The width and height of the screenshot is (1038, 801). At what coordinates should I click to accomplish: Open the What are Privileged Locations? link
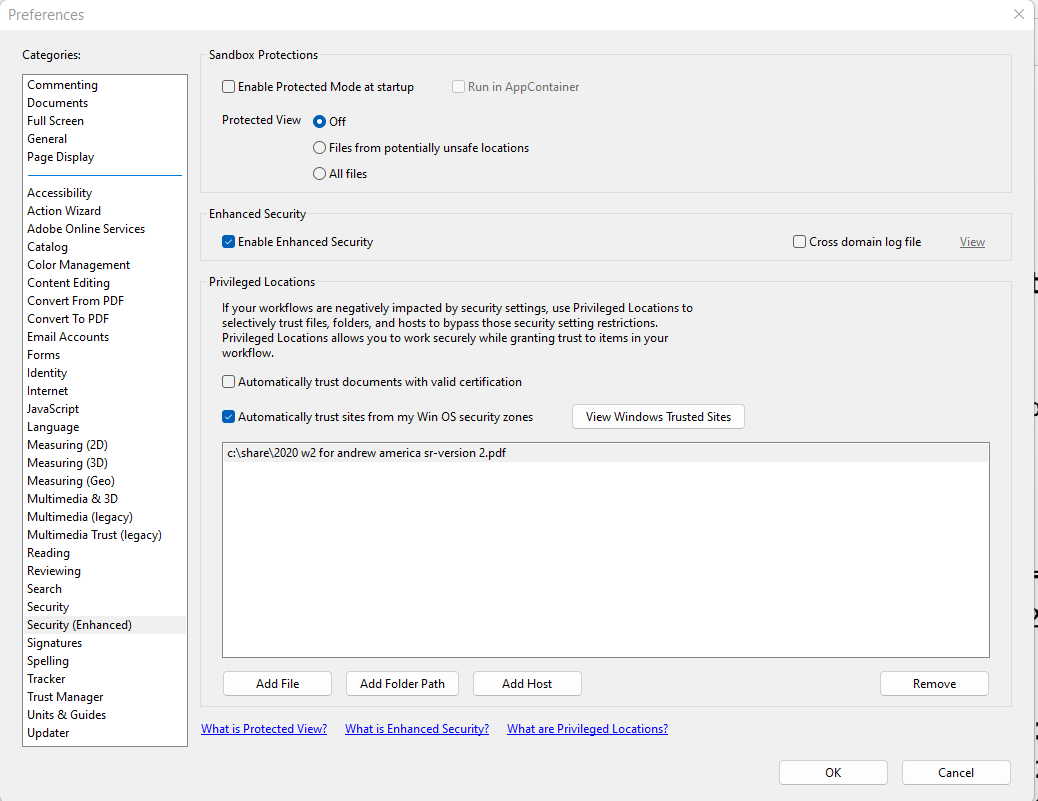pos(587,728)
